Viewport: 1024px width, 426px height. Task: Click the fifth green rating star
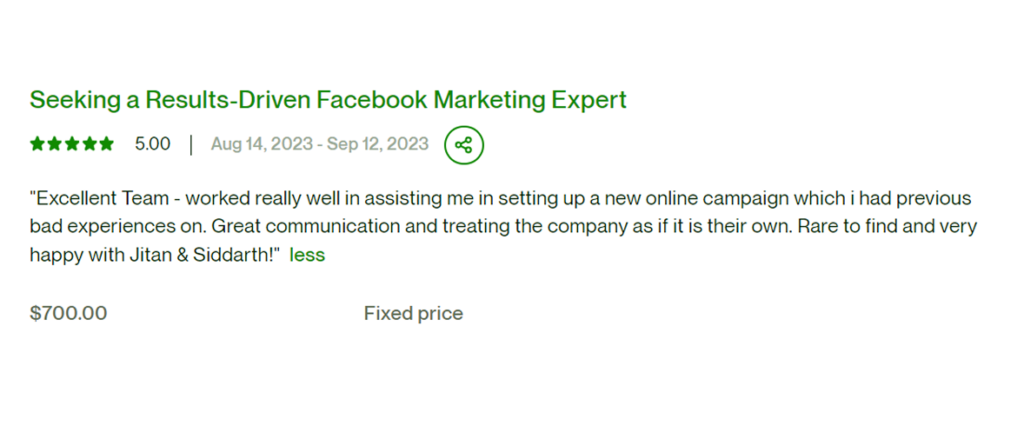106,144
